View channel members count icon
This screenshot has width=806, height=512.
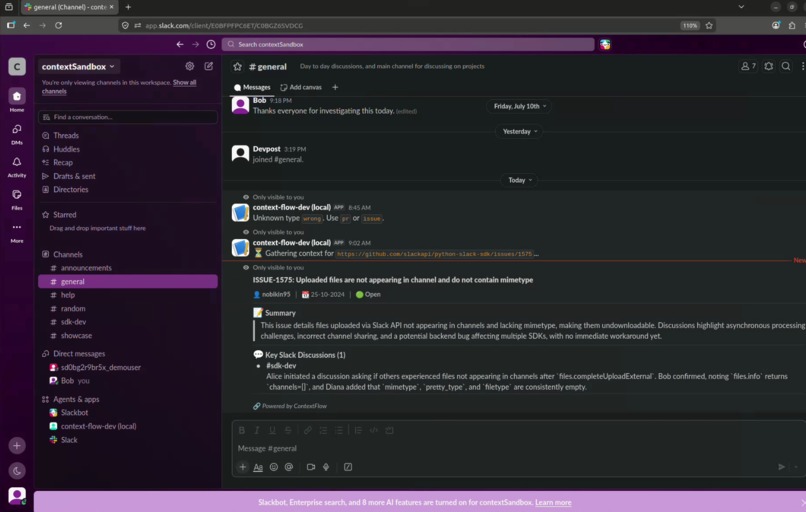point(748,66)
